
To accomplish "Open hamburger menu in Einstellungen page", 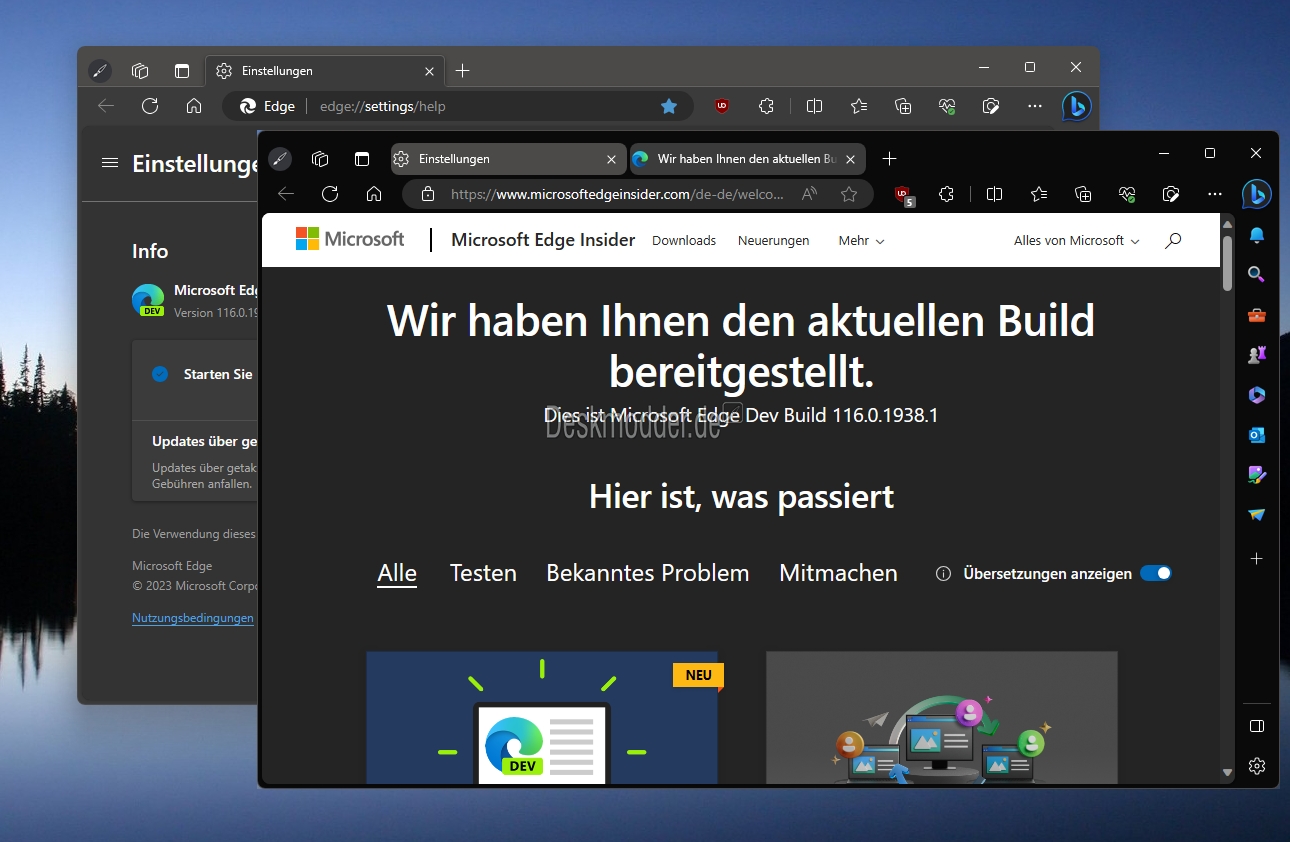I will (110, 163).
